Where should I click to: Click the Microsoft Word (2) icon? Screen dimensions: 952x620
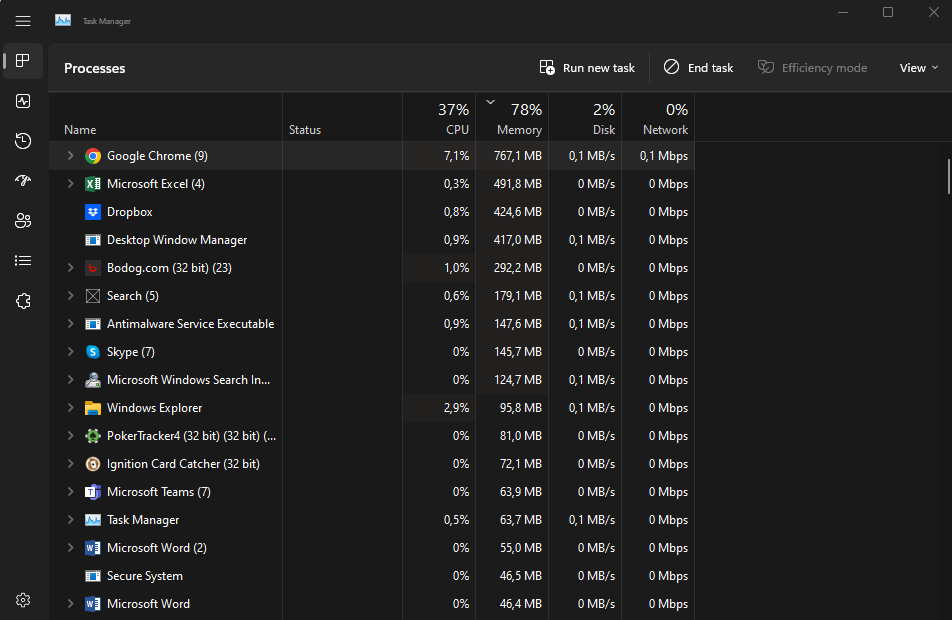pos(93,548)
